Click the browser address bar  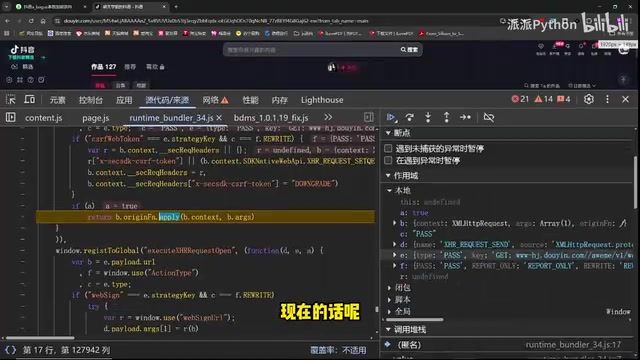click(273, 21)
